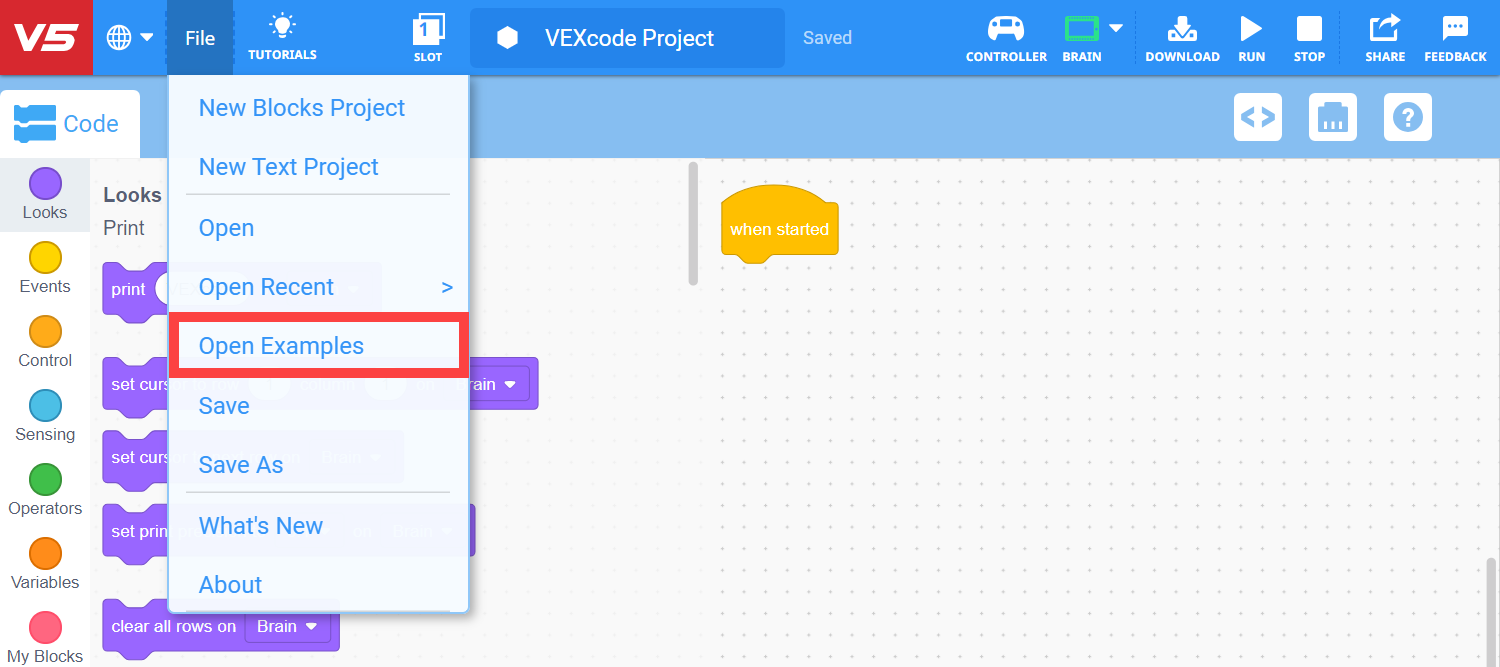Viewport: 1500px width, 667px height.
Task: Create a New Blocks Project
Action: [x=301, y=107]
